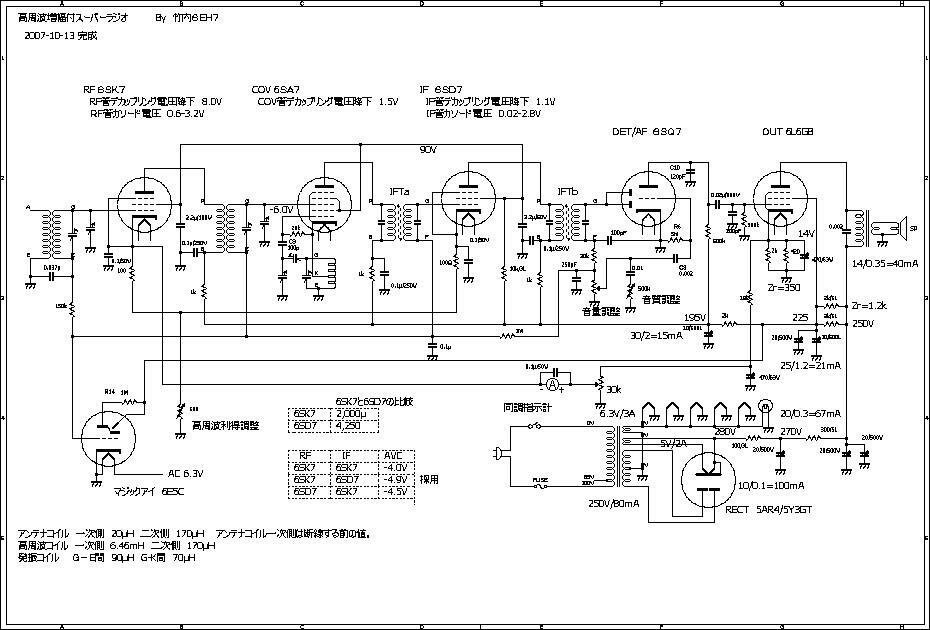Click the -4.9V table cell
The width and height of the screenshot is (930, 630).
coord(395,479)
